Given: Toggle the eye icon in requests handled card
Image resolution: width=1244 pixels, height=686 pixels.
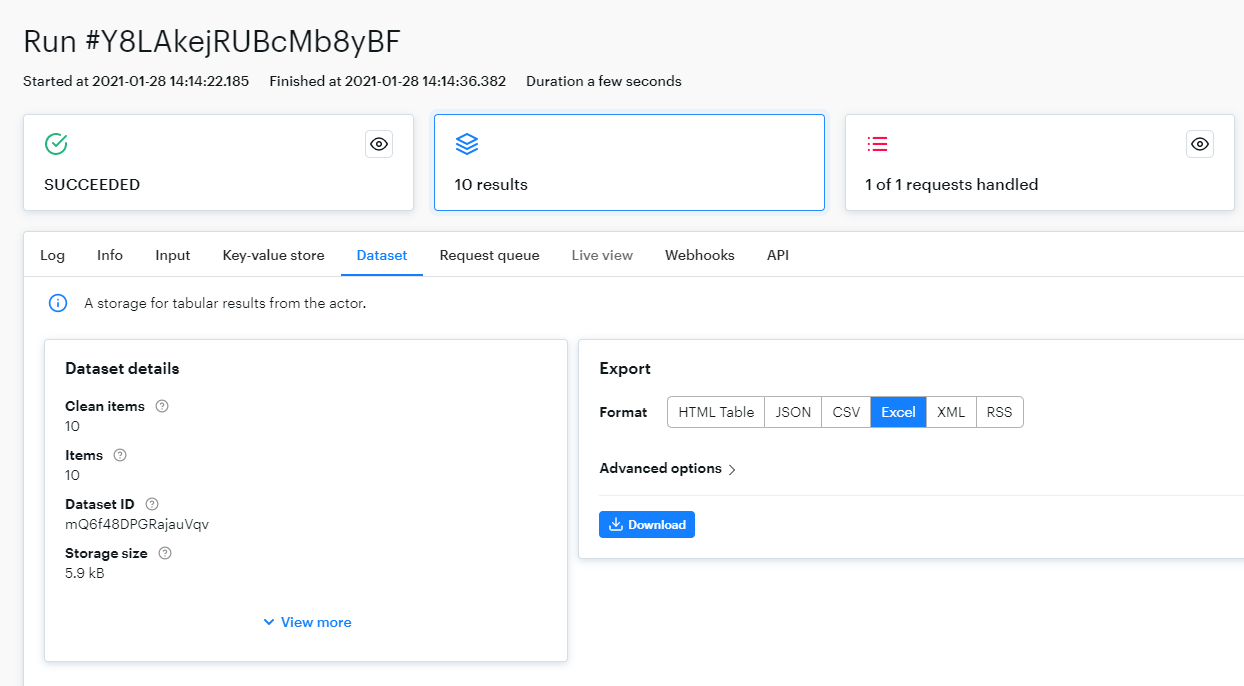Looking at the screenshot, I should [1200, 144].
